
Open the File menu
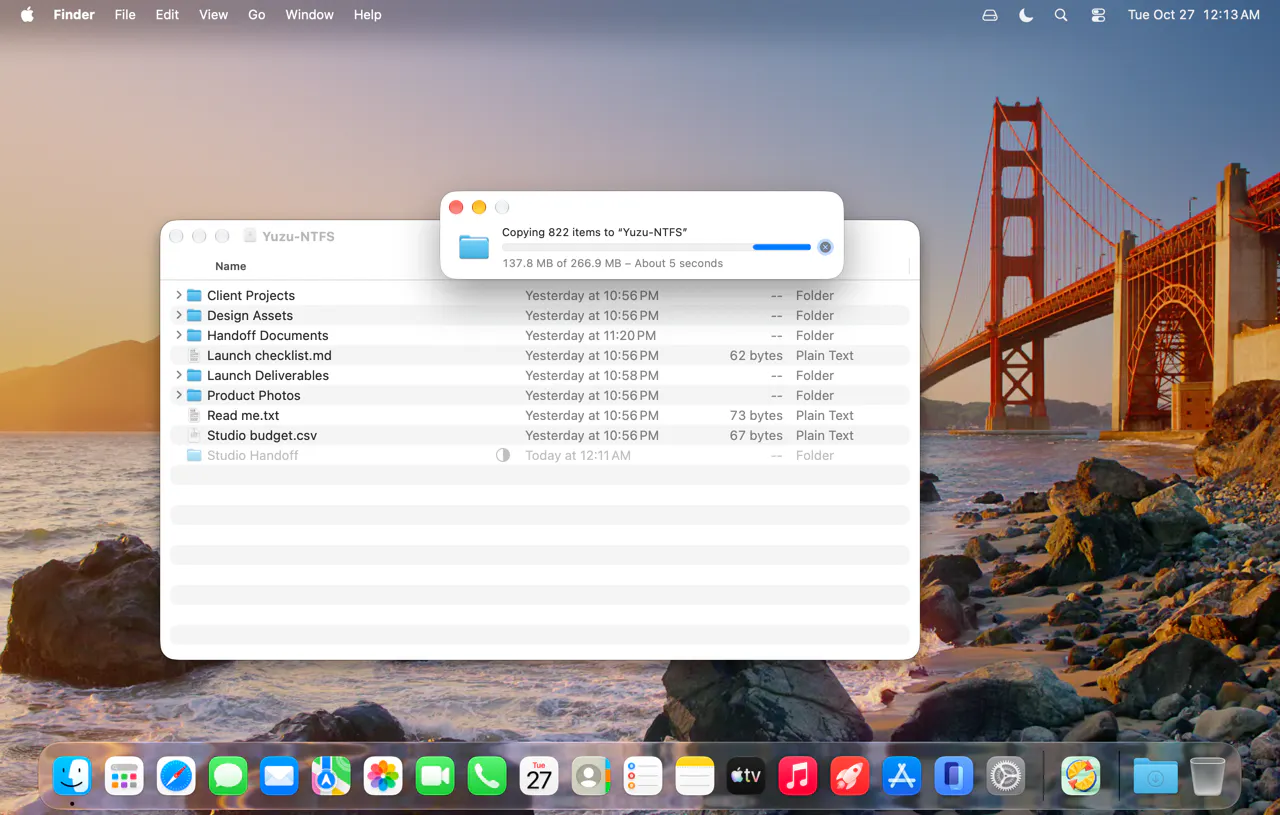tap(125, 15)
